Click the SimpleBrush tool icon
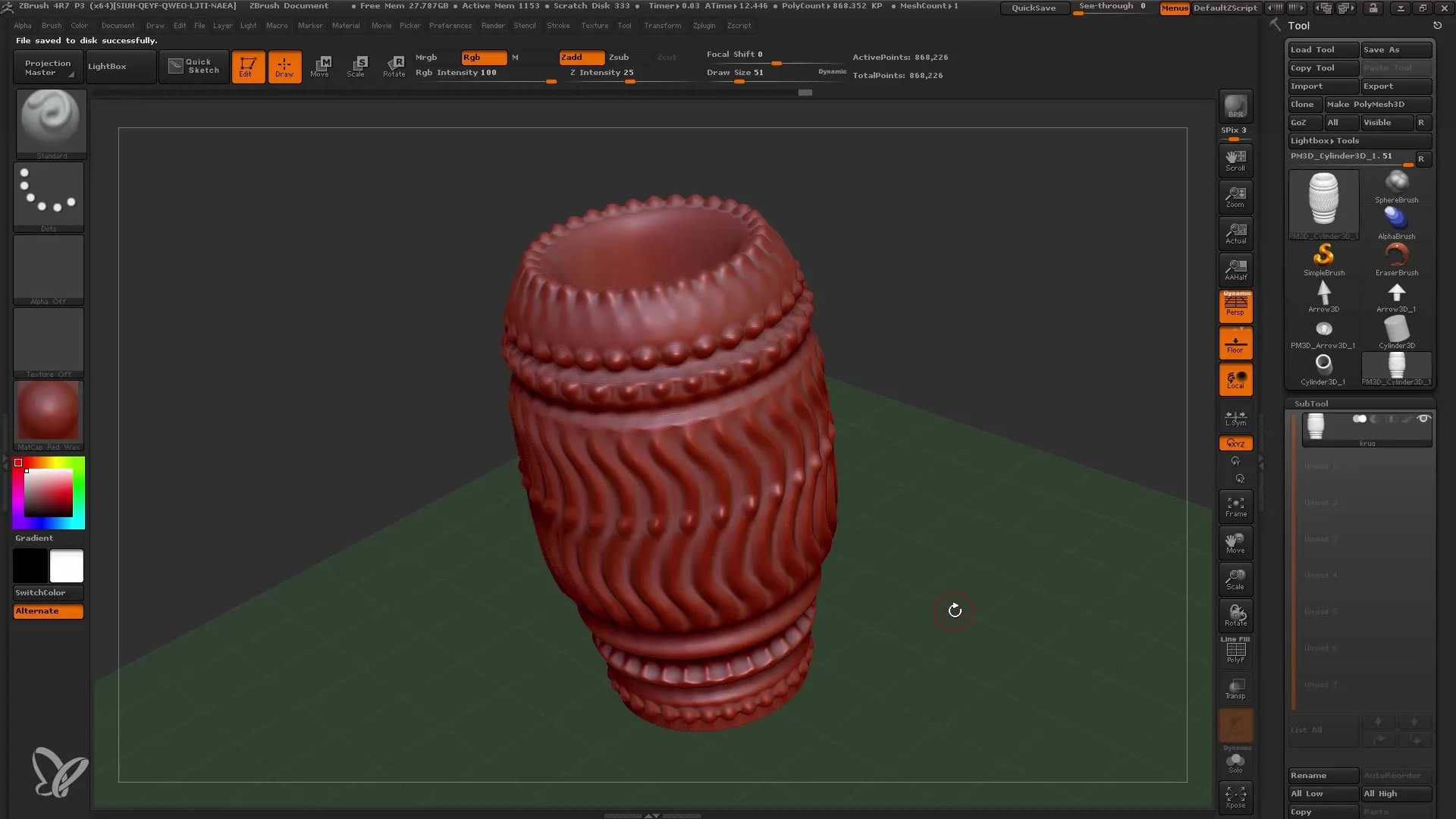 tap(1324, 256)
